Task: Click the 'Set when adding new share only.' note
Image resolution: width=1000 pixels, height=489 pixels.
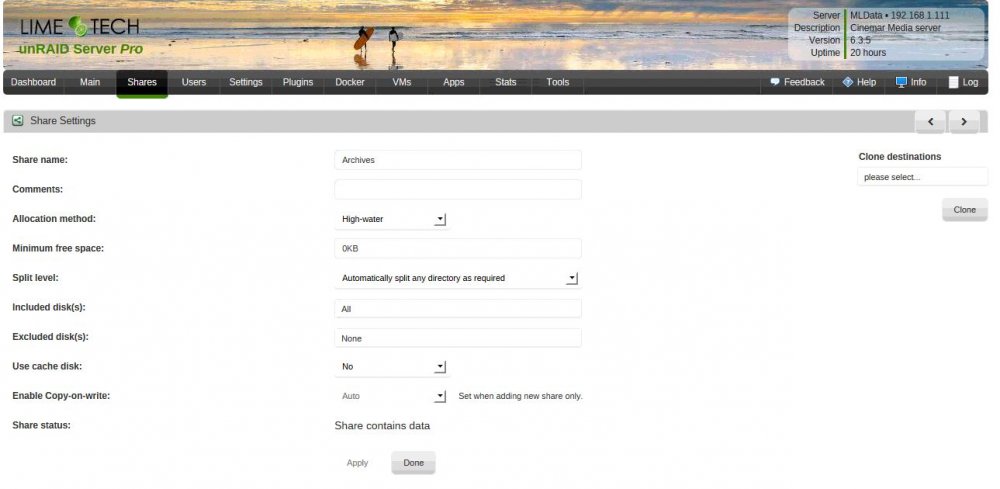Action: pyautogui.click(x=520, y=396)
